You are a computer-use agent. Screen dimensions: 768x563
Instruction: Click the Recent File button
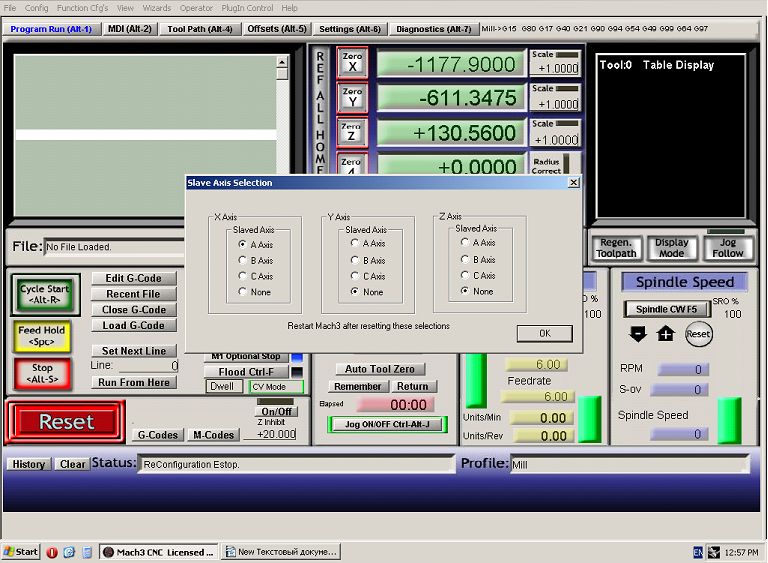pos(133,294)
